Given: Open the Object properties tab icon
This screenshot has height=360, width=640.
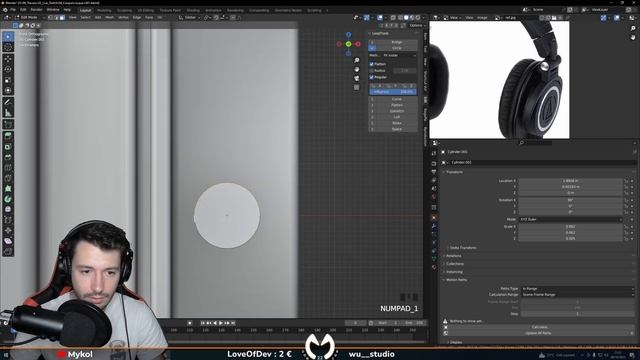Looking at the screenshot, I should click(434, 218).
